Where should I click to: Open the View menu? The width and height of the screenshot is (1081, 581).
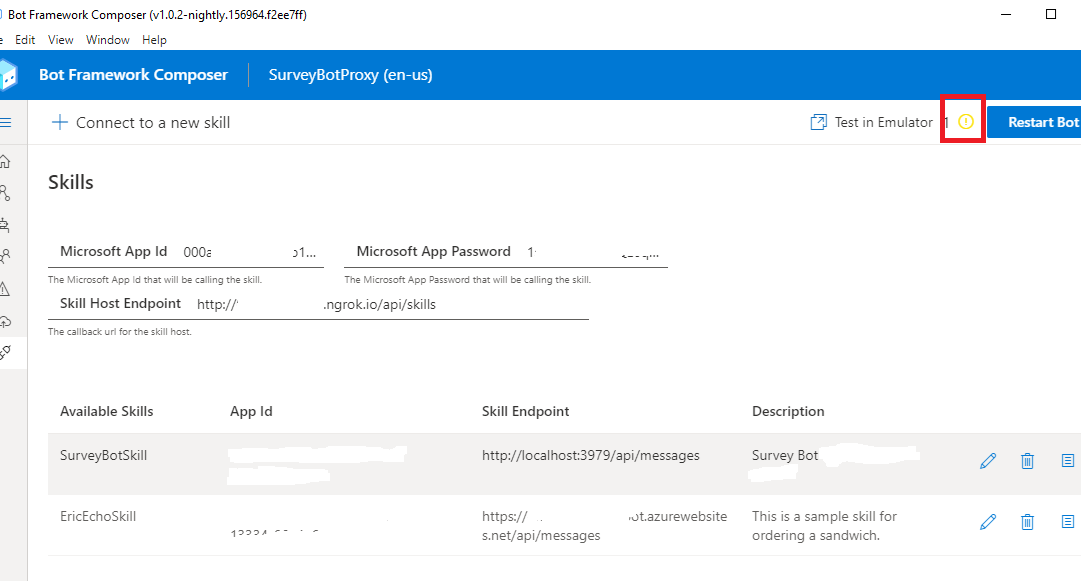[61, 40]
